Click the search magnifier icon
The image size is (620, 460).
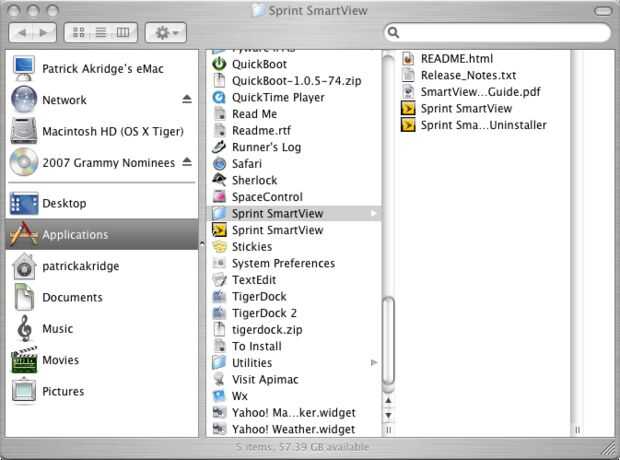[393, 32]
